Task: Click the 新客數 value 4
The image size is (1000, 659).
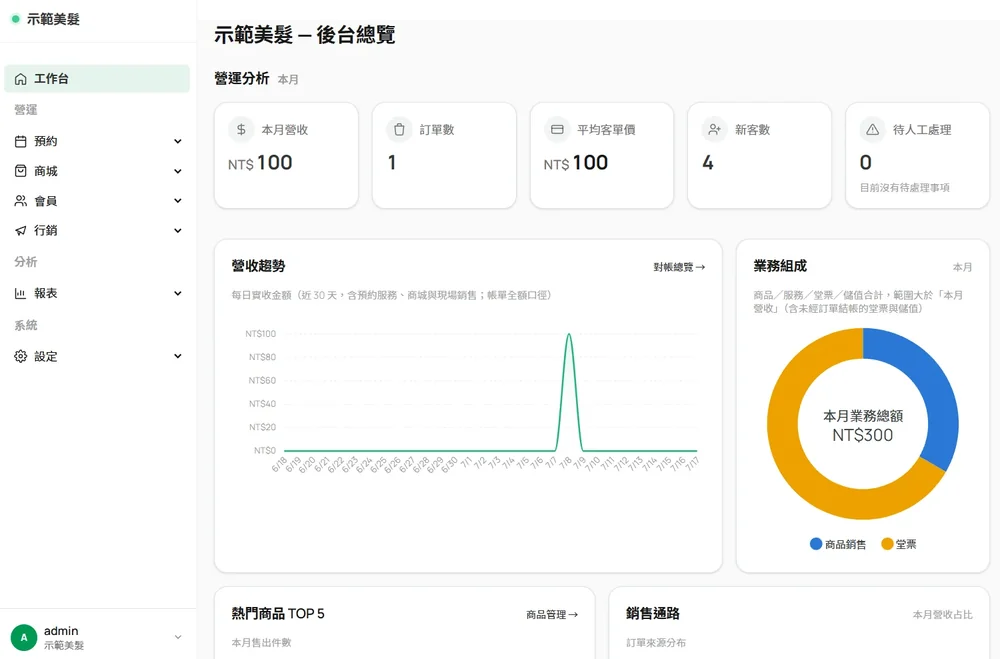Action: (x=708, y=163)
